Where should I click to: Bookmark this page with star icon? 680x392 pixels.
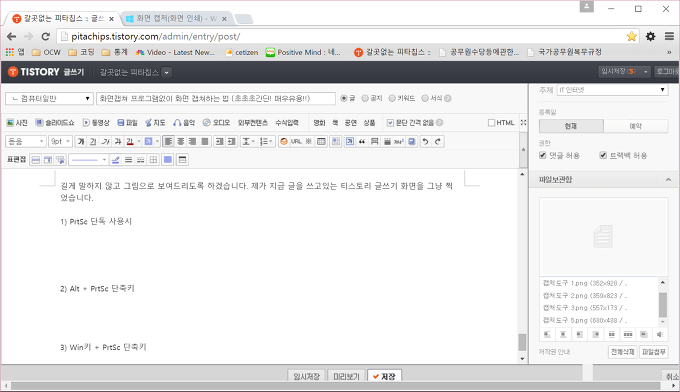pyautogui.click(x=631, y=36)
